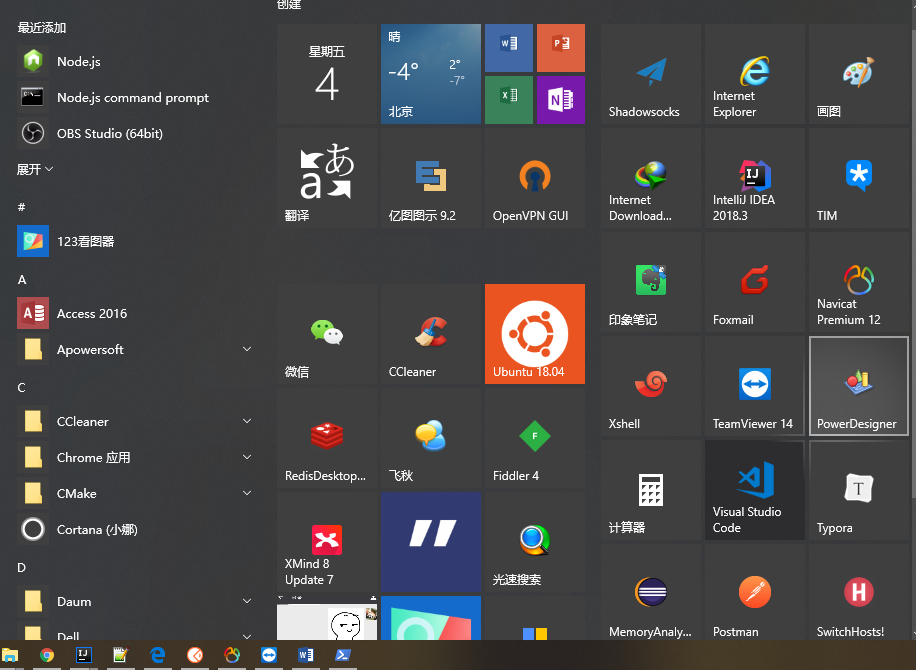Open the dark blue quotation-mark tile
This screenshot has height=670, width=916.
(431, 542)
